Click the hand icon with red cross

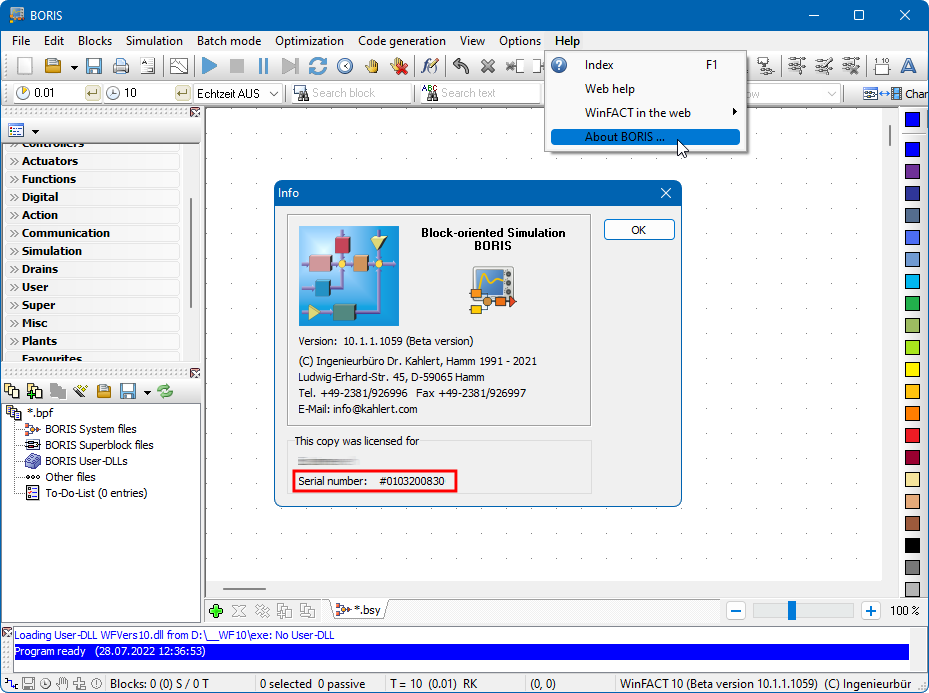pyautogui.click(x=399, y=66)
